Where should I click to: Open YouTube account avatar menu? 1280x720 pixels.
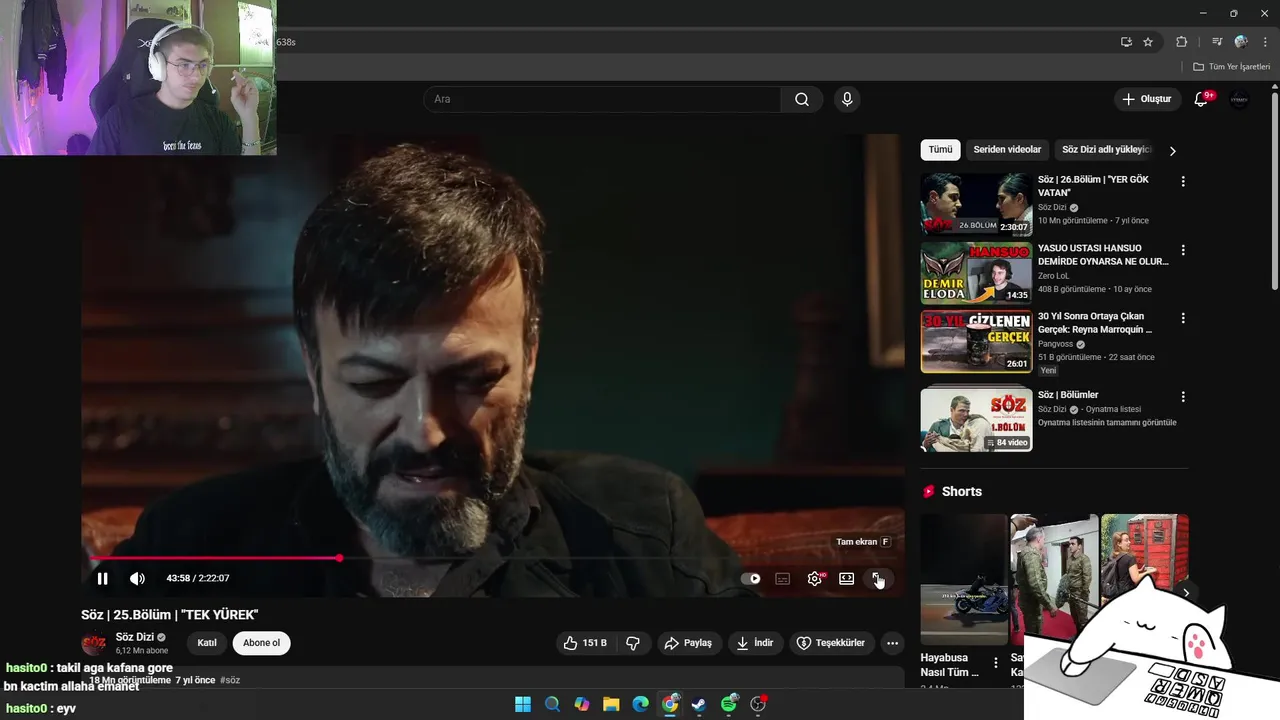click(1240, 99)
